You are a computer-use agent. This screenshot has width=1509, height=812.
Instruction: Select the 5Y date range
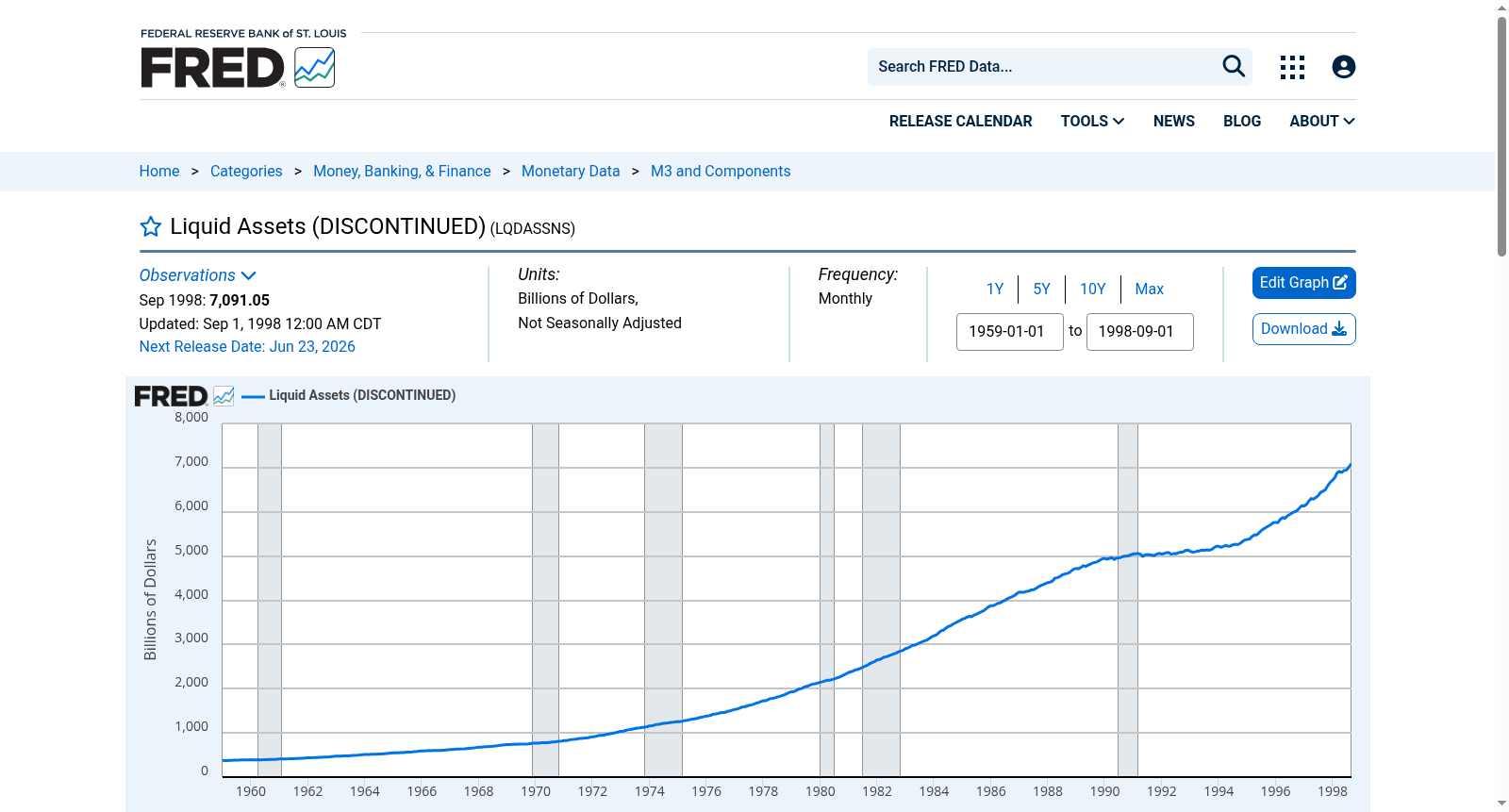[x=1041, y=289]
